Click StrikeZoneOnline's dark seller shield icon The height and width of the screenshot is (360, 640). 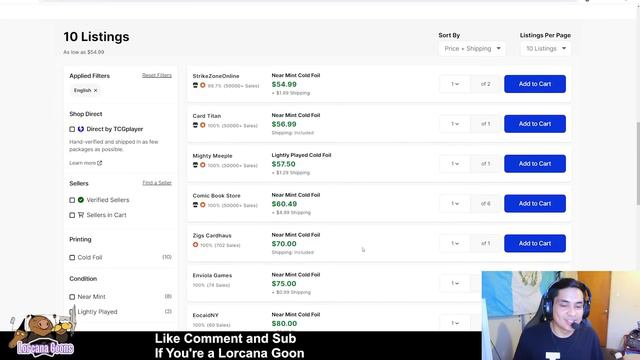[196, 85]
